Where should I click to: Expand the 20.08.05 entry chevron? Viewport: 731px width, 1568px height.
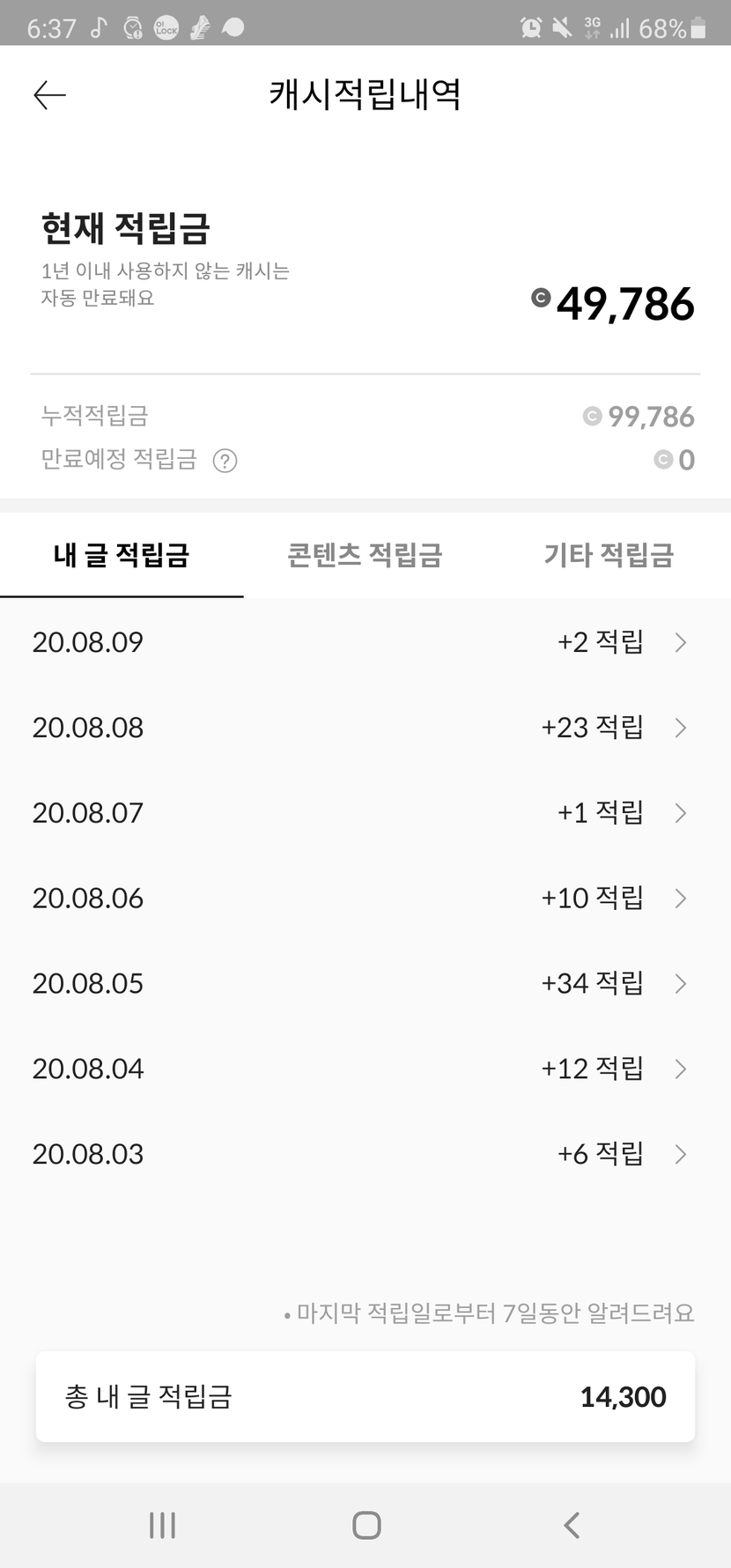[x=680, y=983]
